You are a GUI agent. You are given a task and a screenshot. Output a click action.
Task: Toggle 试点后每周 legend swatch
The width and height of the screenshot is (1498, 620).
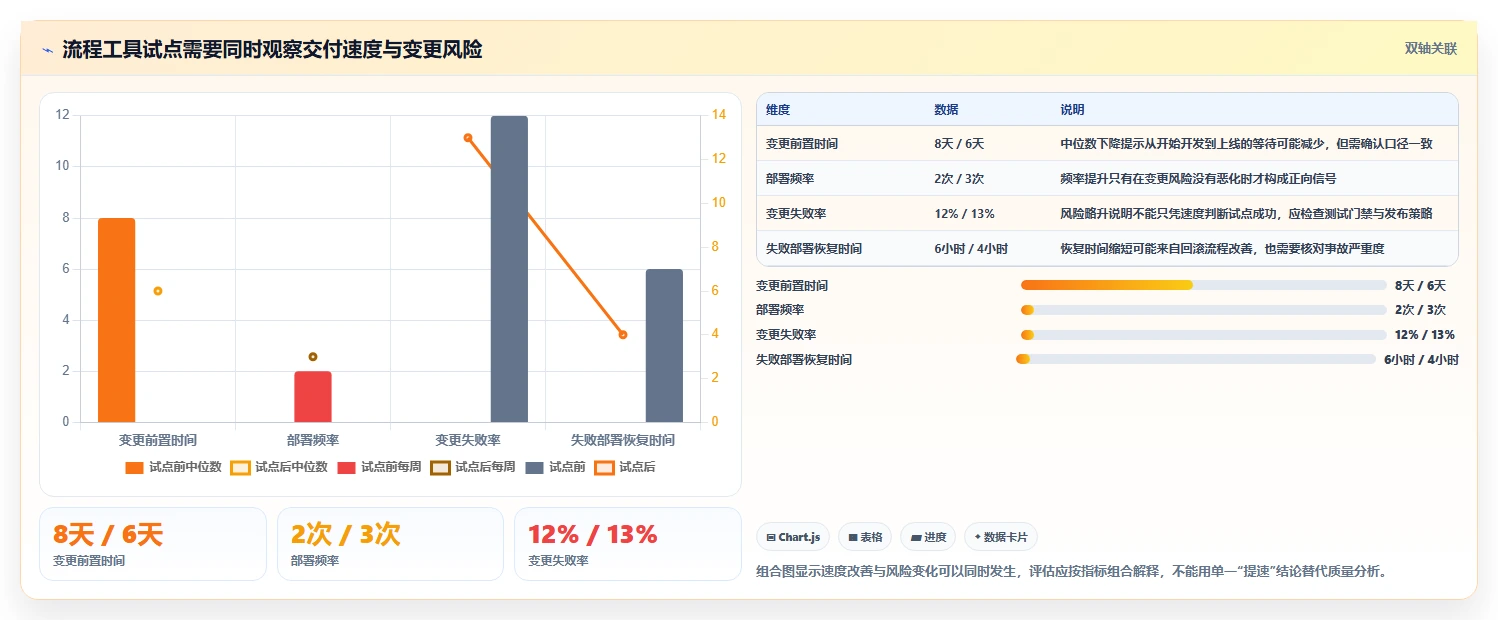coord(441,467)
